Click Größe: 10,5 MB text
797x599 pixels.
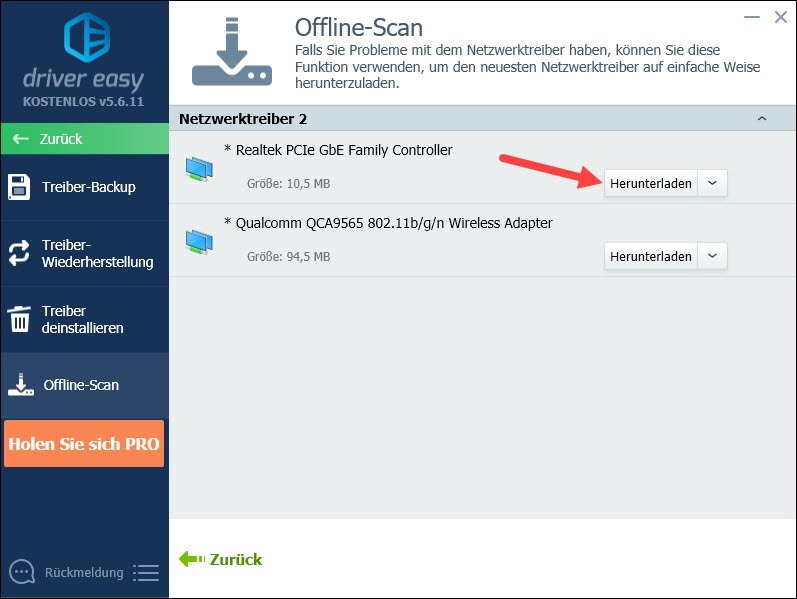tap(288, 184)
